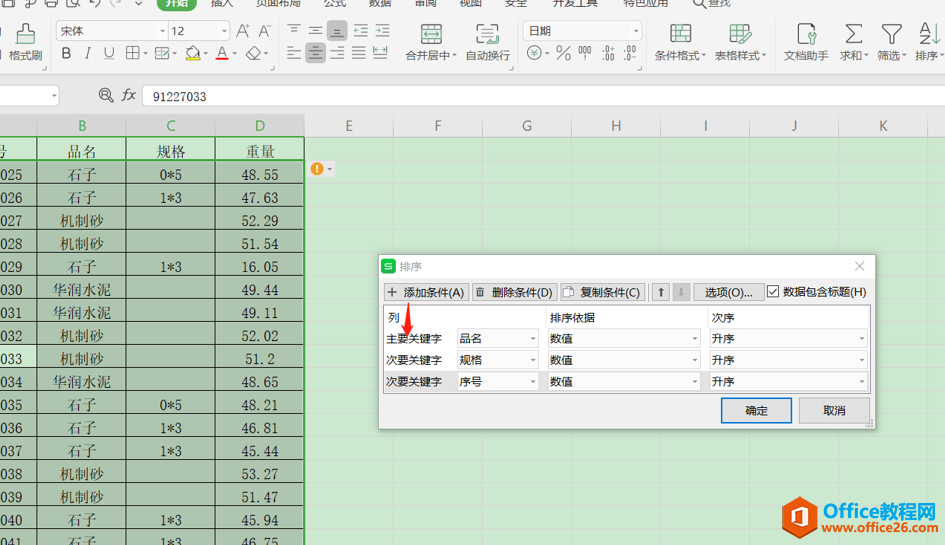Click the 确定 button in sort dialog
The width and height of the screenshot is (945, 545).
(x=756, y=411)
